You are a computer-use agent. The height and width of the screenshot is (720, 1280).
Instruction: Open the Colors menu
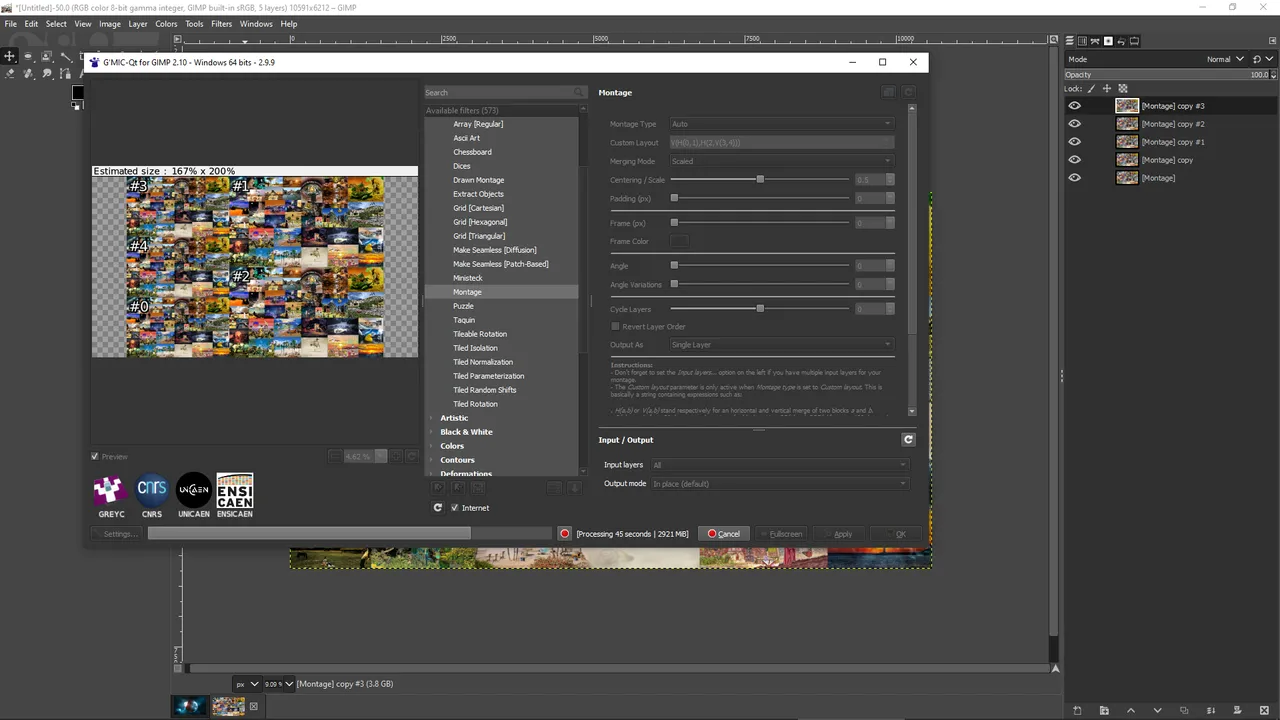click(166, 24)
